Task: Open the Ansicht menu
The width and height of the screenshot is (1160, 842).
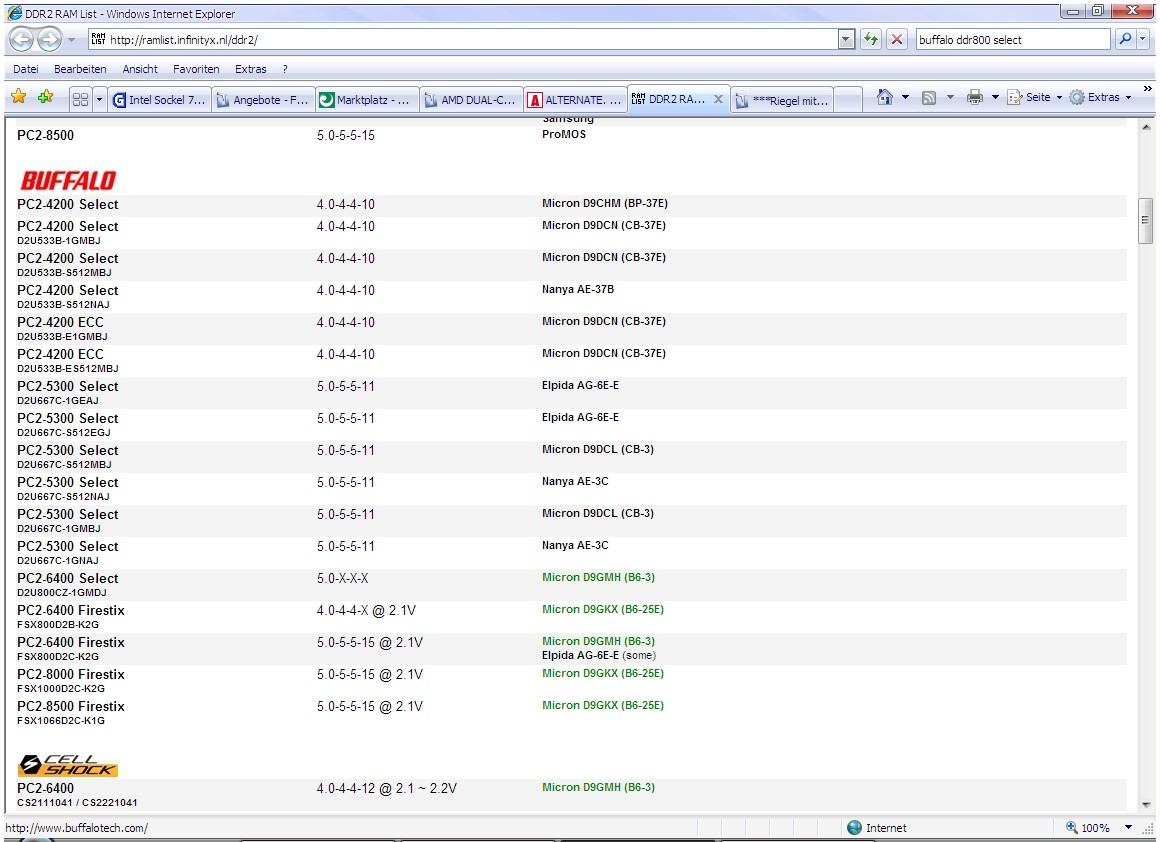Action: pos(140,69)
